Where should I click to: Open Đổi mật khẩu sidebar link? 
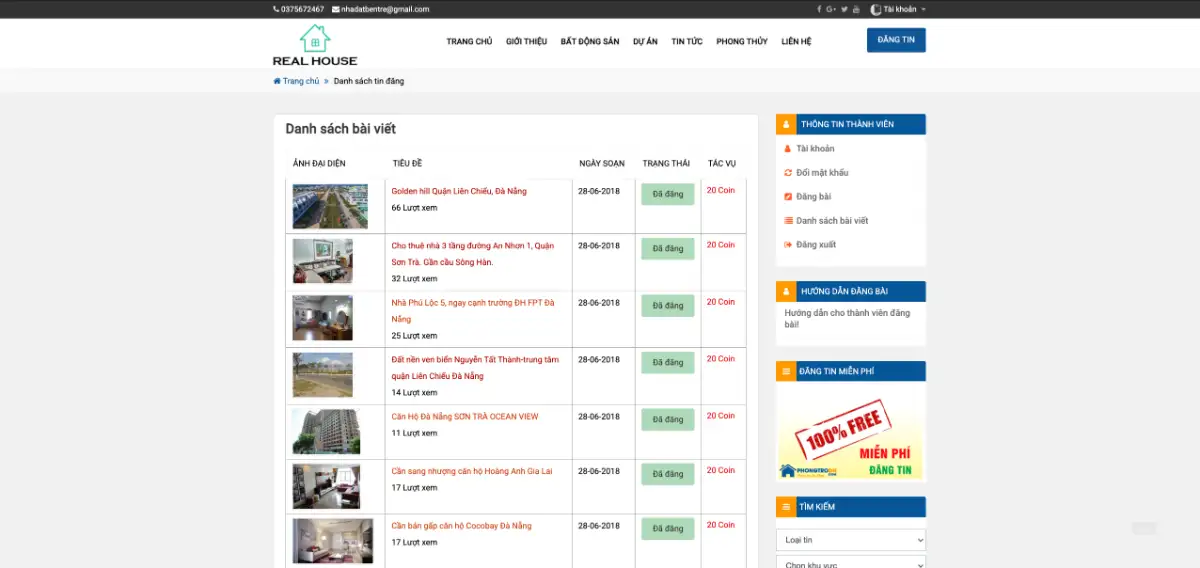coord(822,172)
